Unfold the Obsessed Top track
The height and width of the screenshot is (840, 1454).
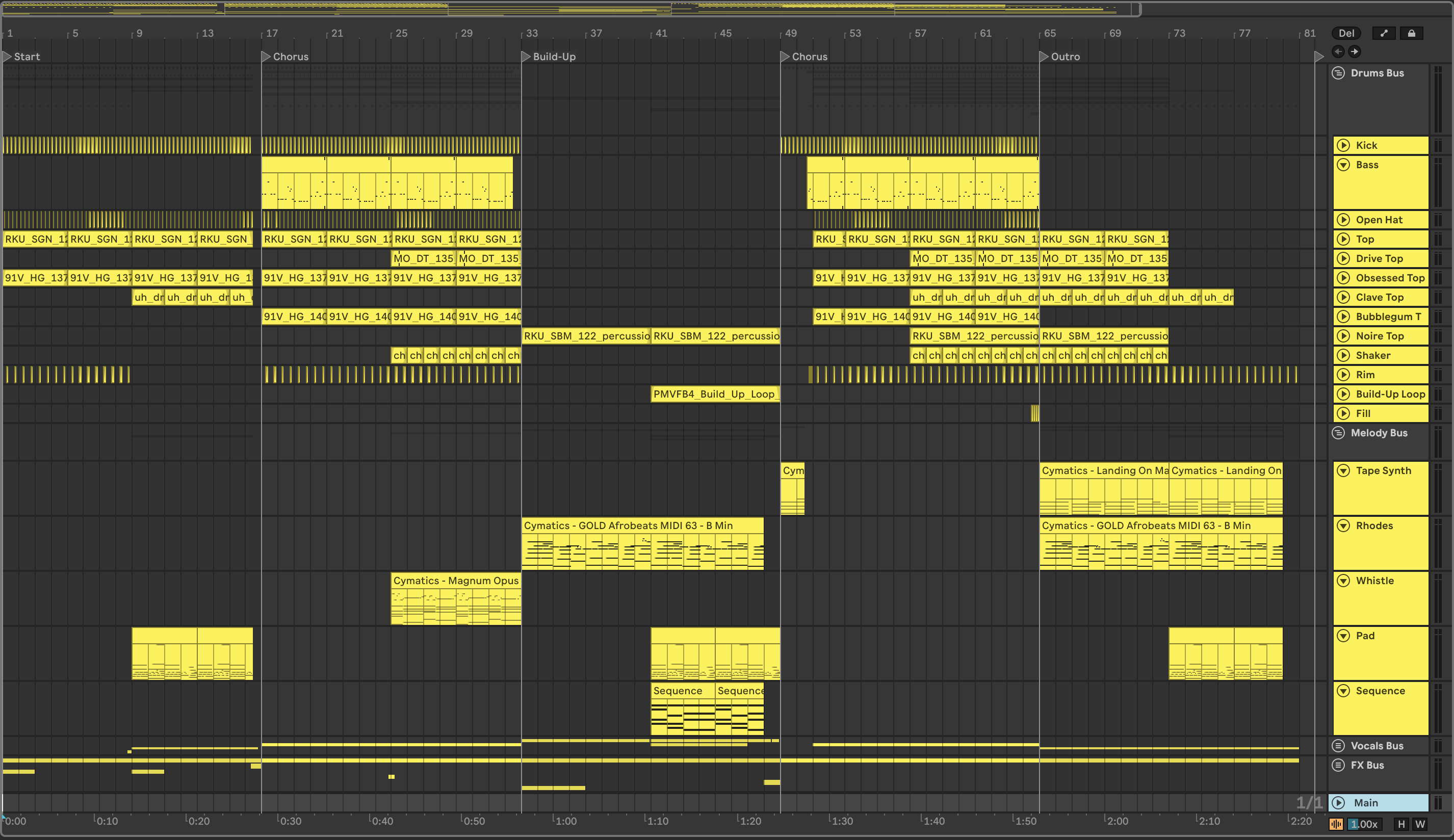coord(1343,278)
